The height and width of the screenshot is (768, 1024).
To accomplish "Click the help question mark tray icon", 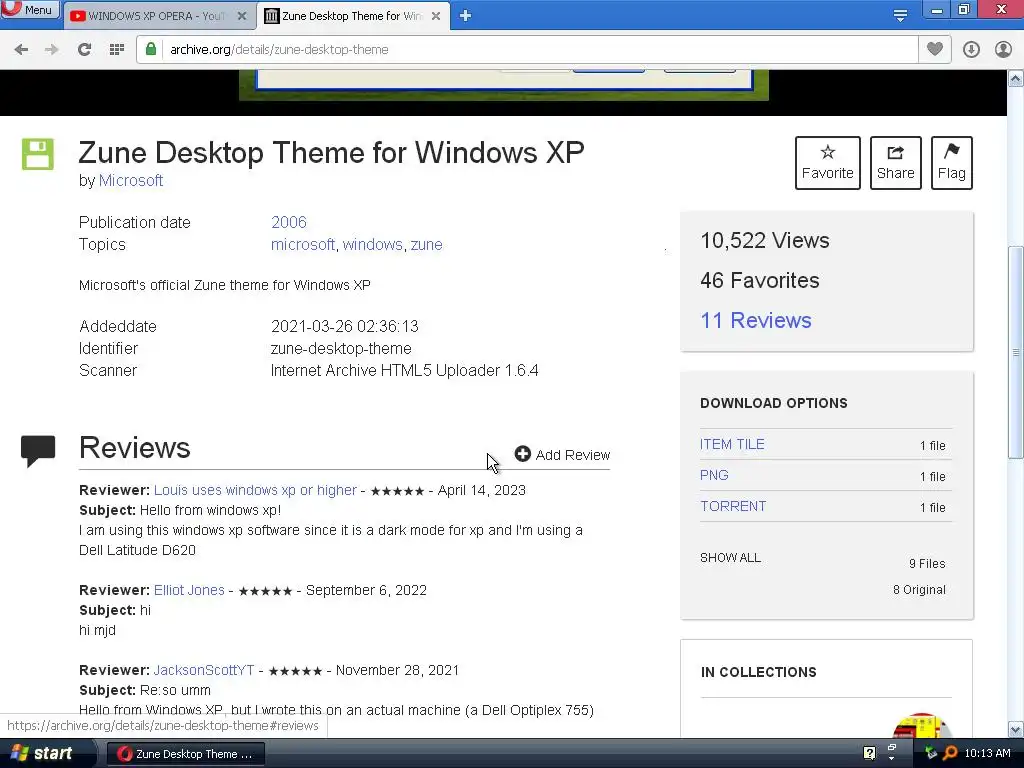I will click(x=869, y=753).
